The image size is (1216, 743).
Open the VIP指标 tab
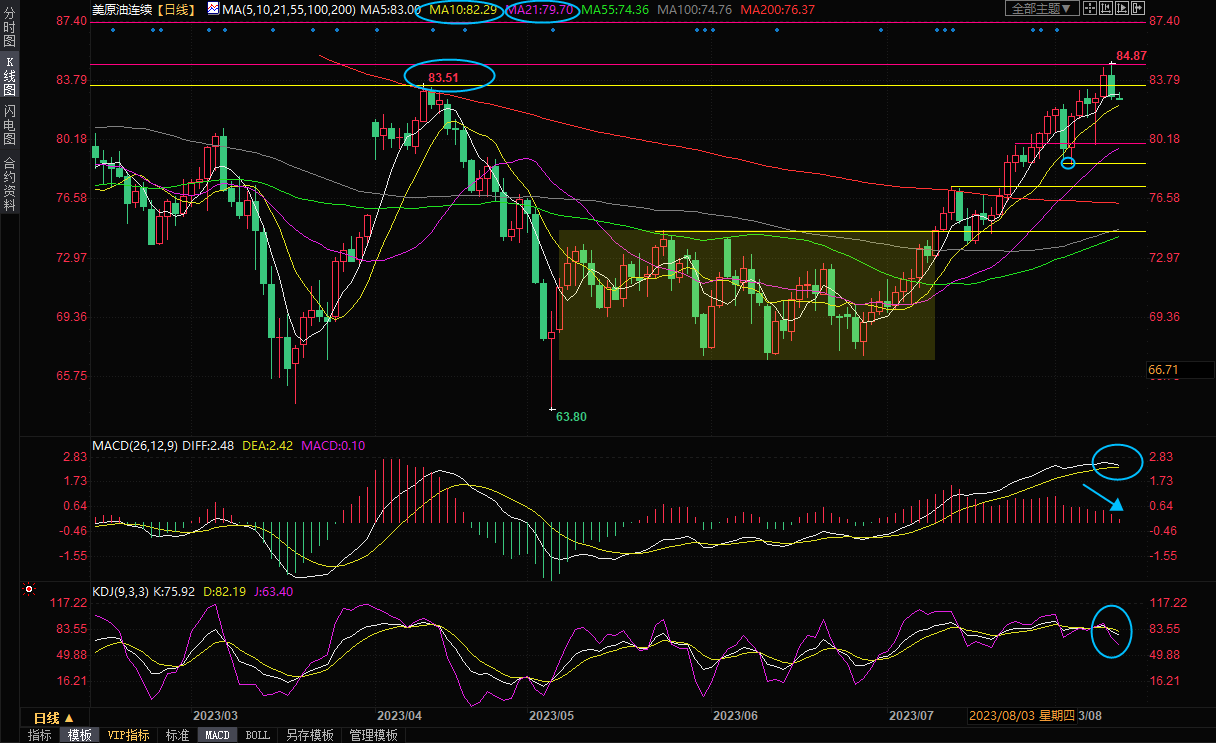click(x=129, y=735)
